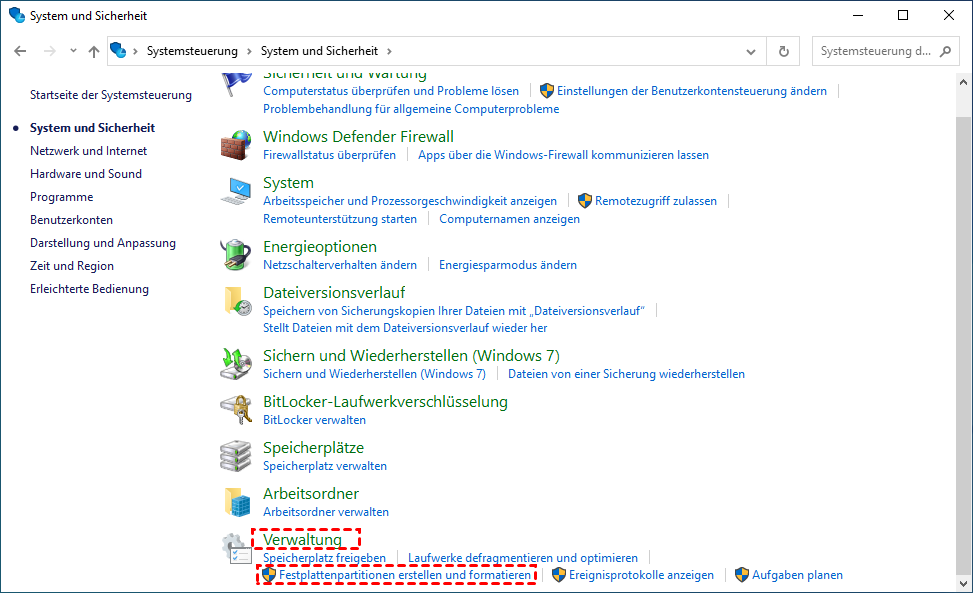973x593 pixels.
Task: Click Computernamen anzeigen link
Action: click(x=509, y=219)
